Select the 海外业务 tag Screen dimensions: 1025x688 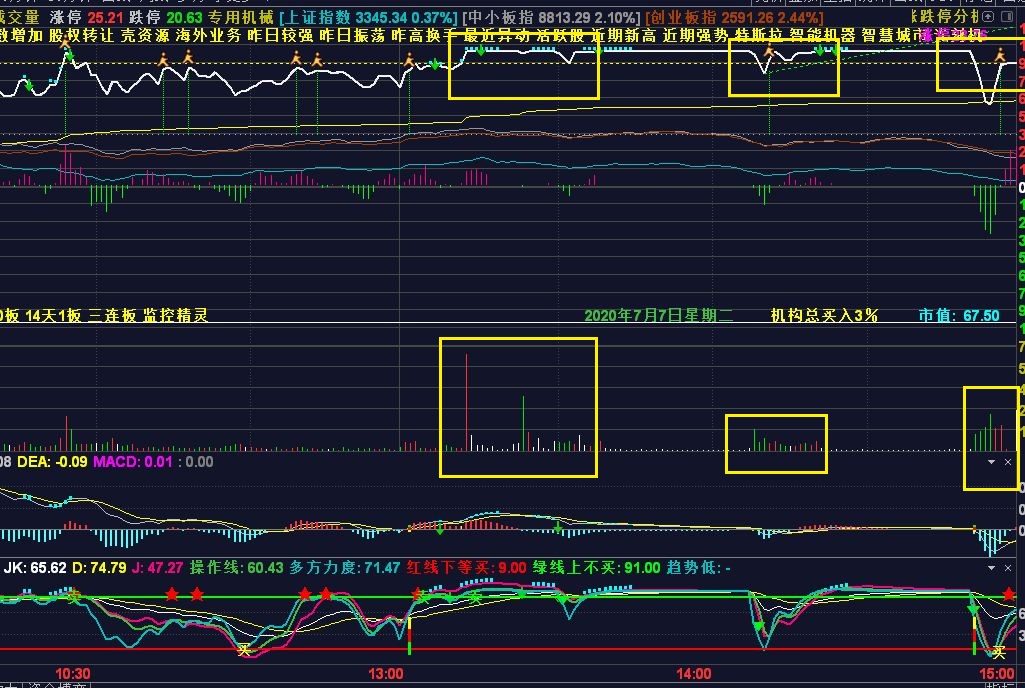tap(209, 35)
